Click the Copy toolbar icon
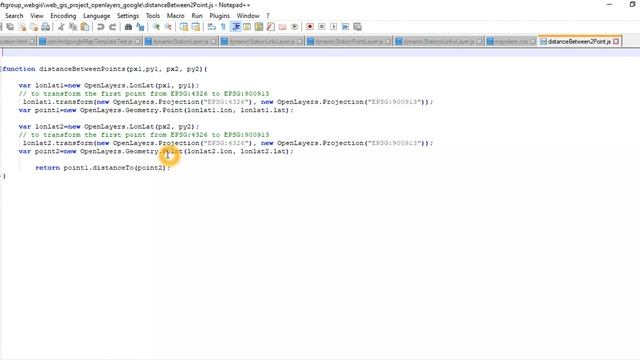This screenshot has width=640, height=360. pos(73,27)
